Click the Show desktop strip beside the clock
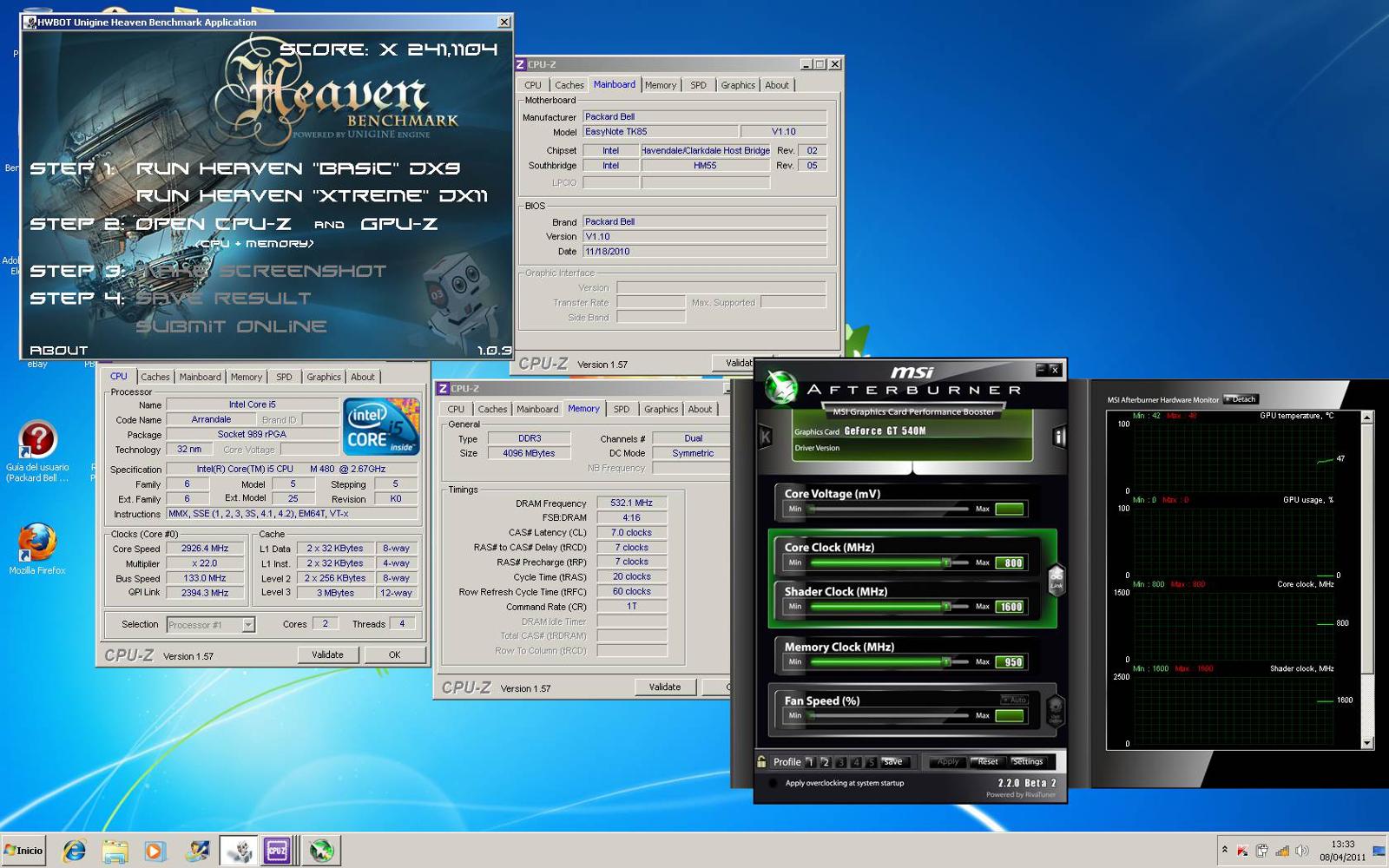Screen dimensions: 1389x868 (1379, 851)
